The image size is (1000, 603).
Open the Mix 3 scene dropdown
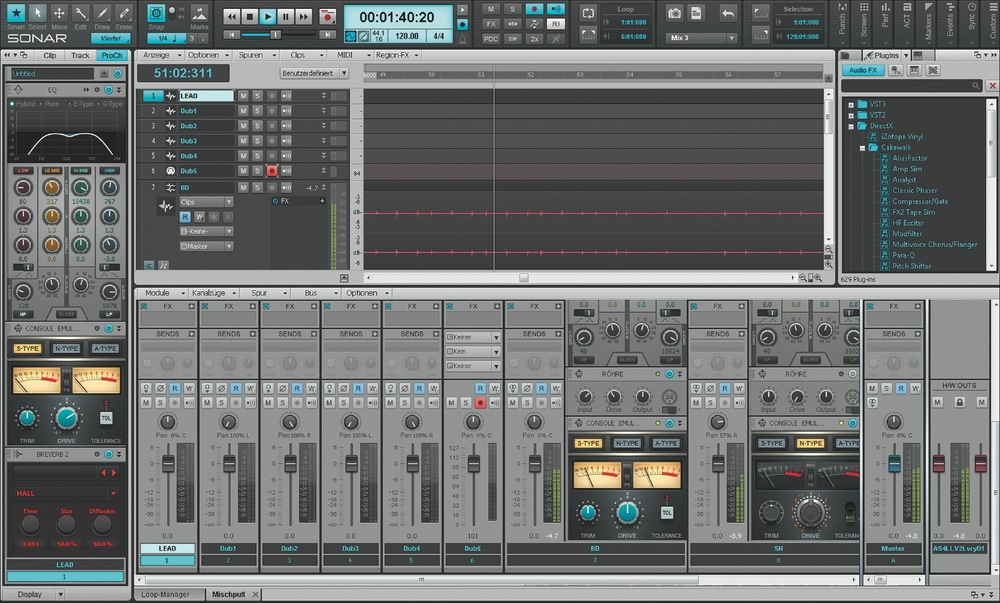[700, 38]
